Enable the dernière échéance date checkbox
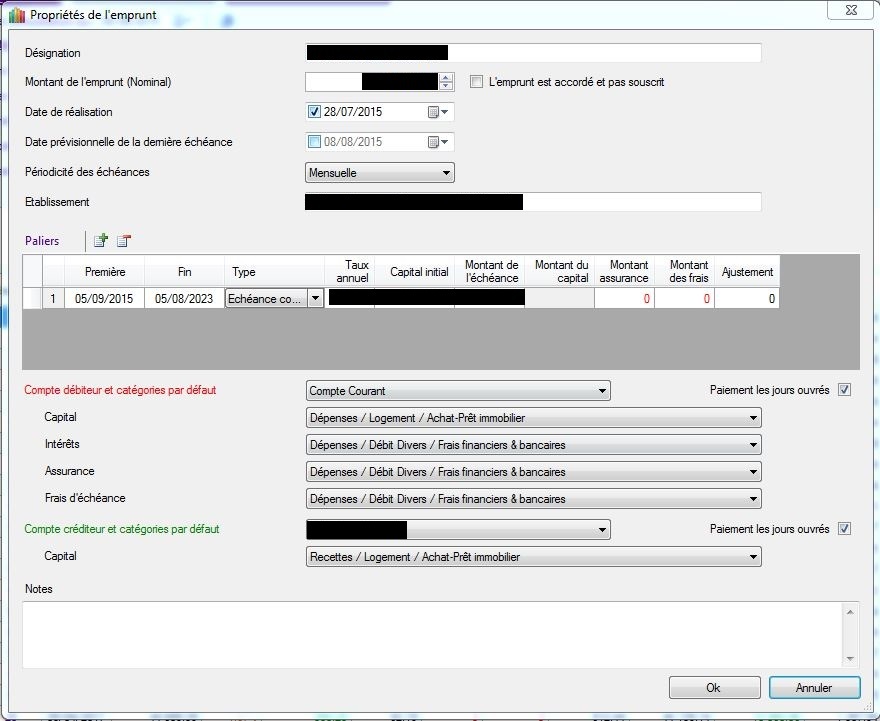 (315, 142)
